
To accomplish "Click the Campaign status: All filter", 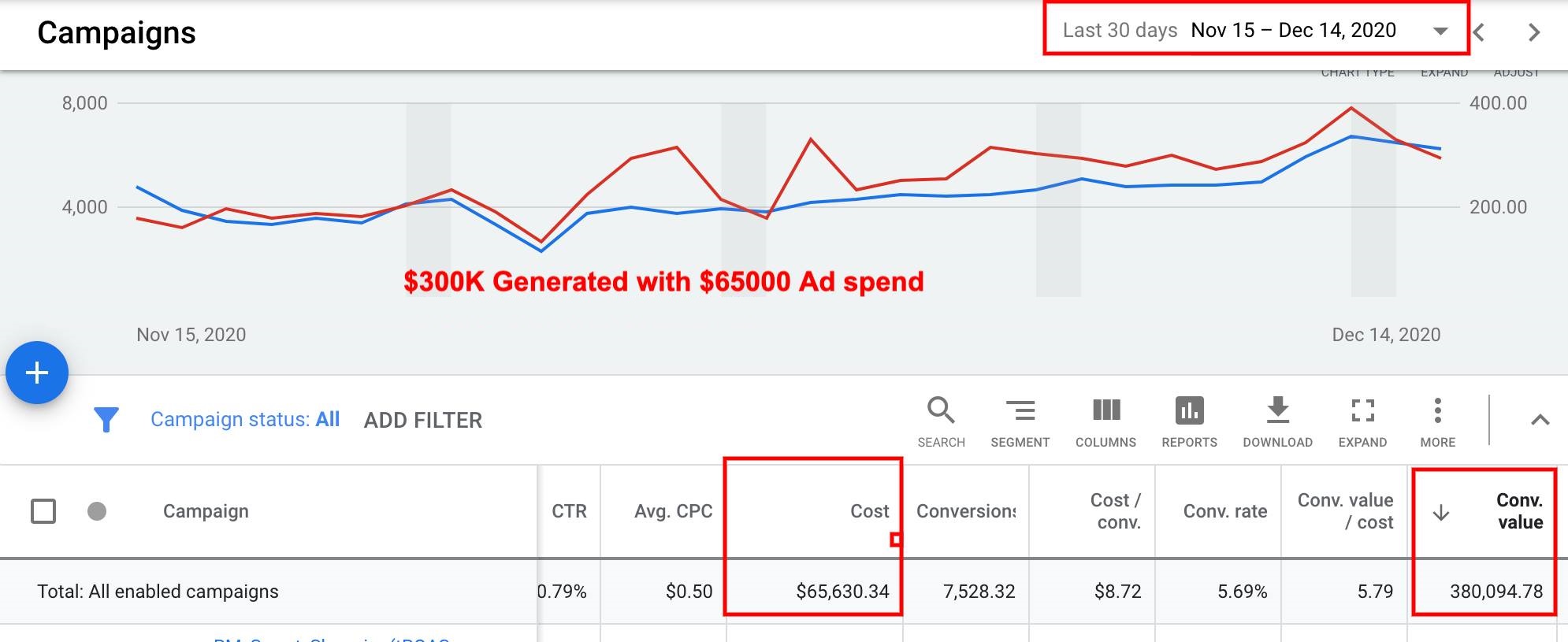I will click(245, 419).
